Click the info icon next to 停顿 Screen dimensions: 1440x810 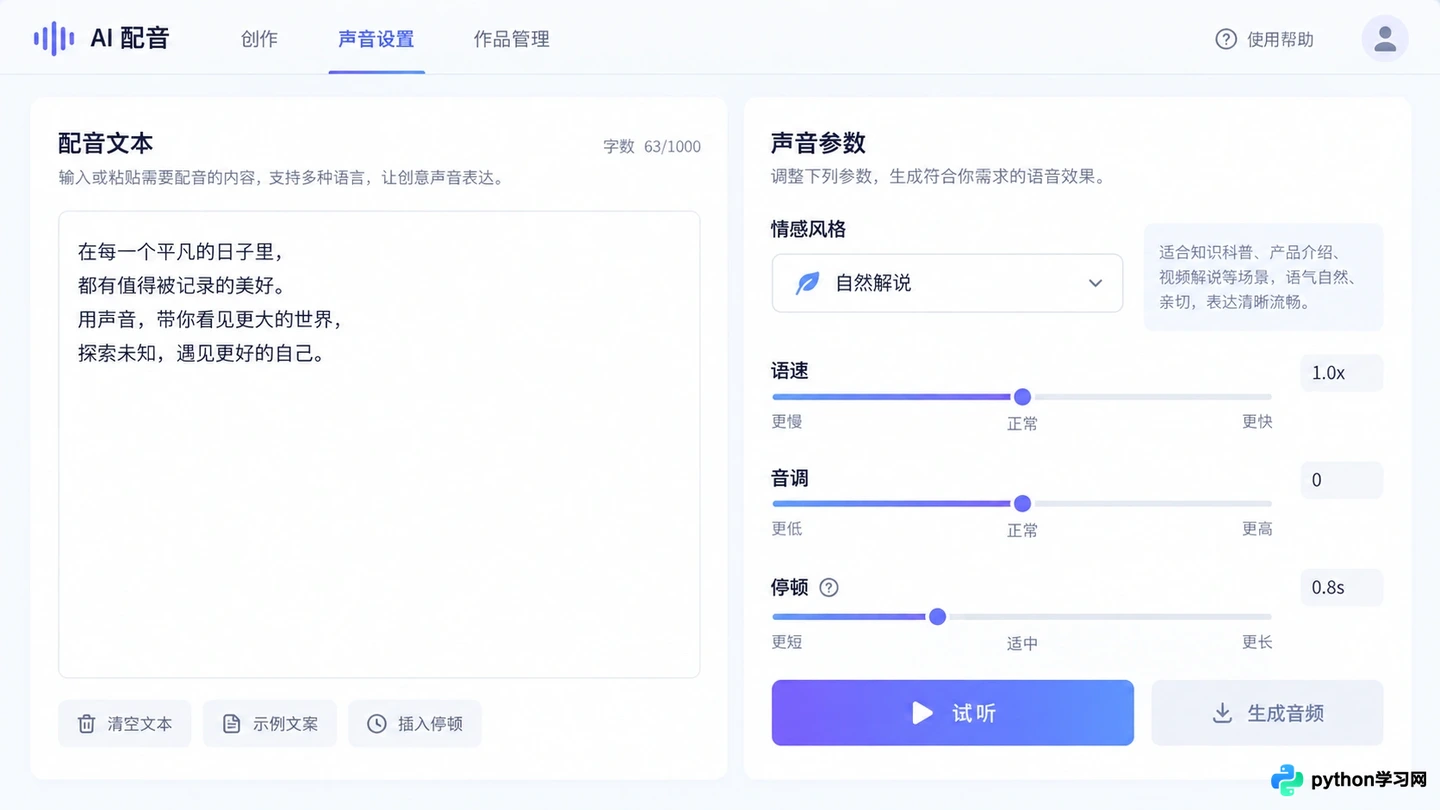point(829,587)
